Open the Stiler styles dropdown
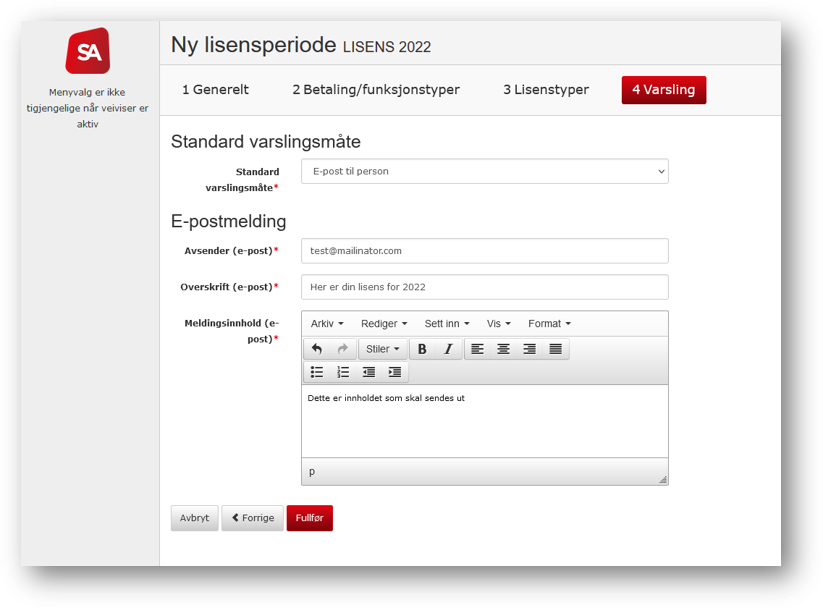This screenshot has width=823, height=608. tap(383, 349)
